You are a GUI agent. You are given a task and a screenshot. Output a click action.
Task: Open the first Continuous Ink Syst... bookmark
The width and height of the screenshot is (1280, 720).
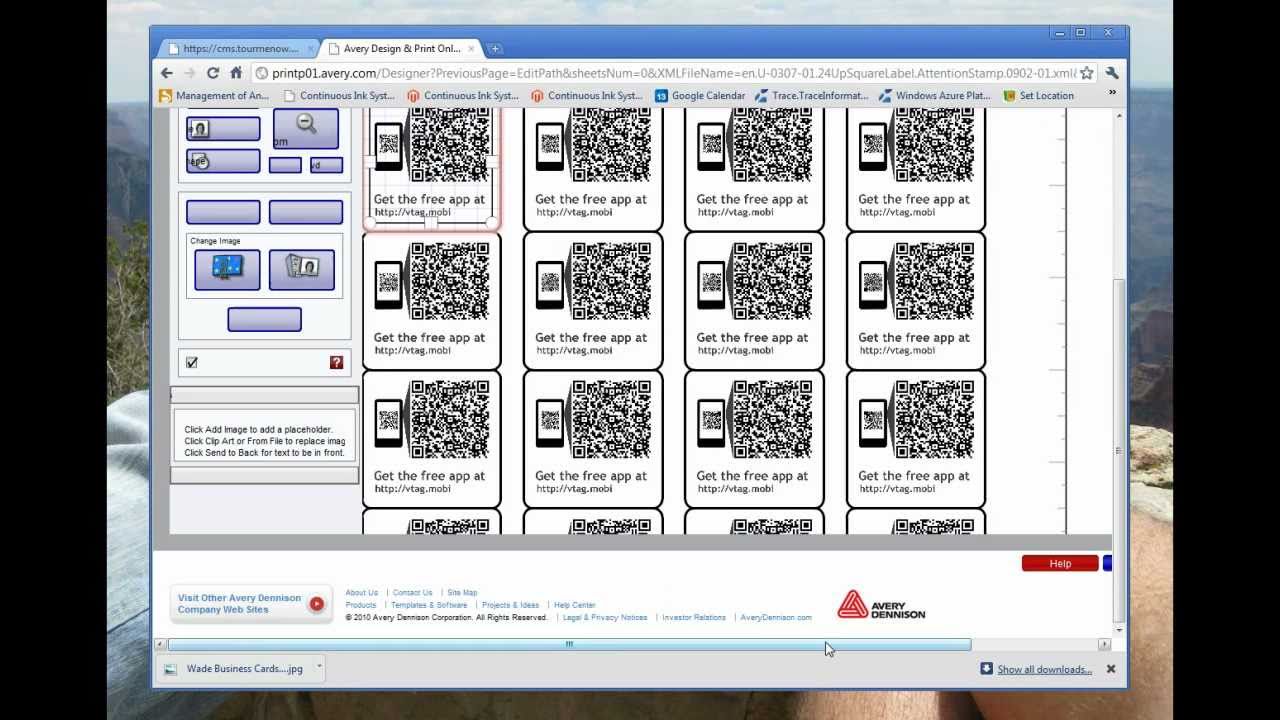tap(339, 96)
